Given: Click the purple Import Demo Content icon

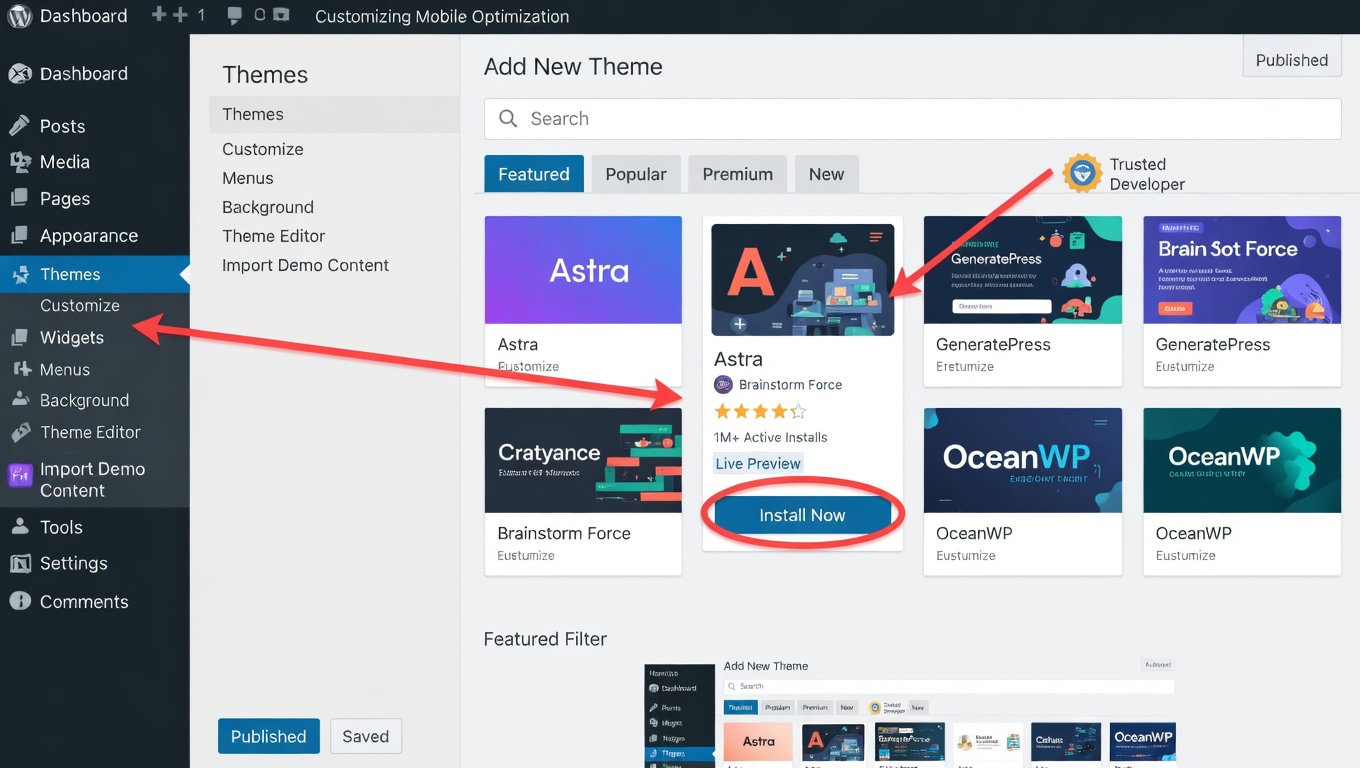Looking at the screenshot, I should [20, 476].
